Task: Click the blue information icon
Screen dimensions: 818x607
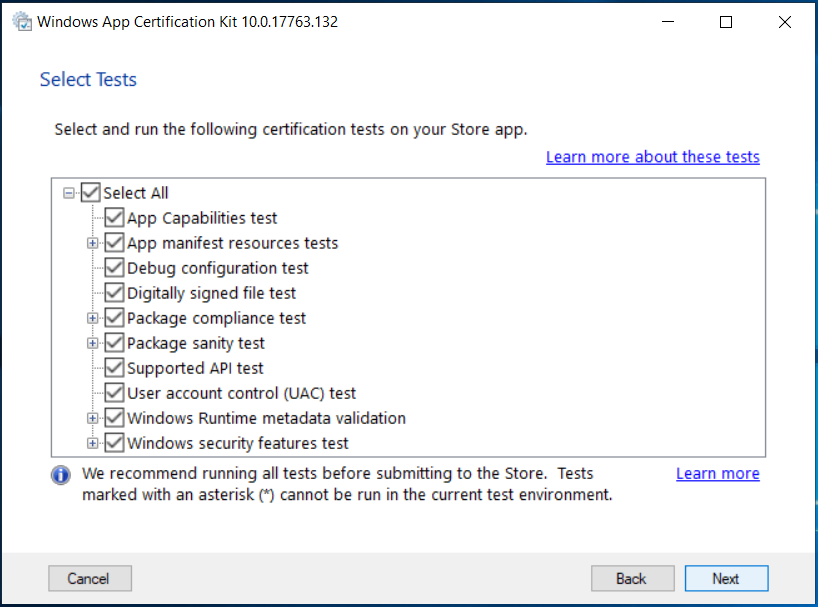Action: (x=61, y=475)
